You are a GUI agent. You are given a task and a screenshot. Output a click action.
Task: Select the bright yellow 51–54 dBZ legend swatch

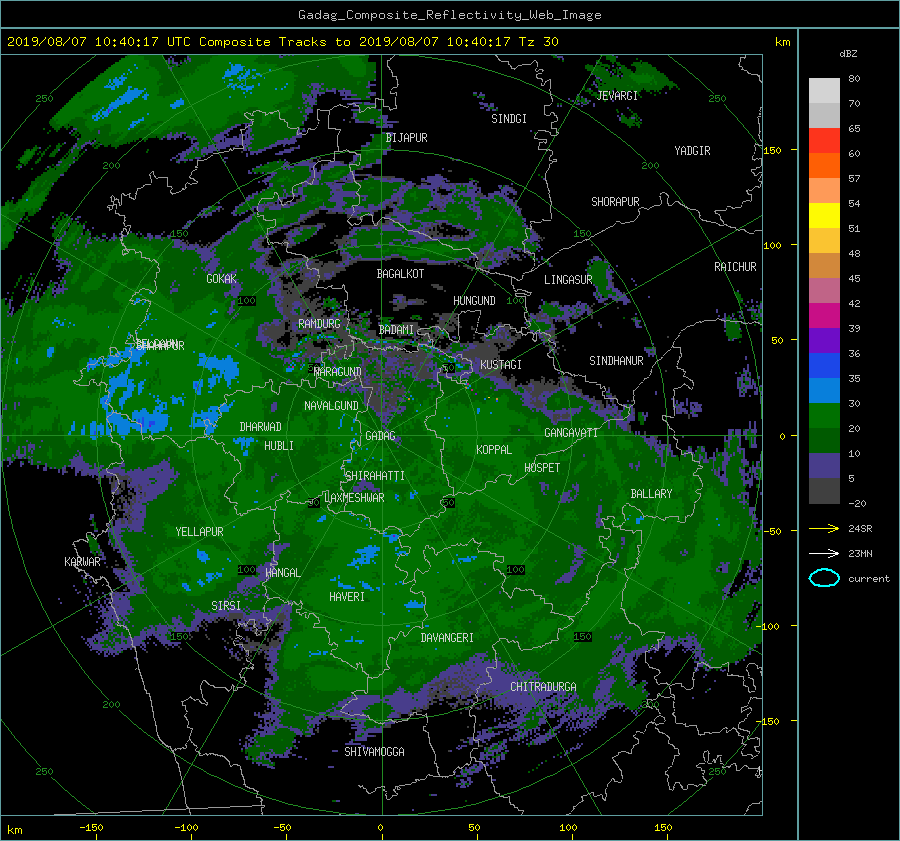pos(824,215)
